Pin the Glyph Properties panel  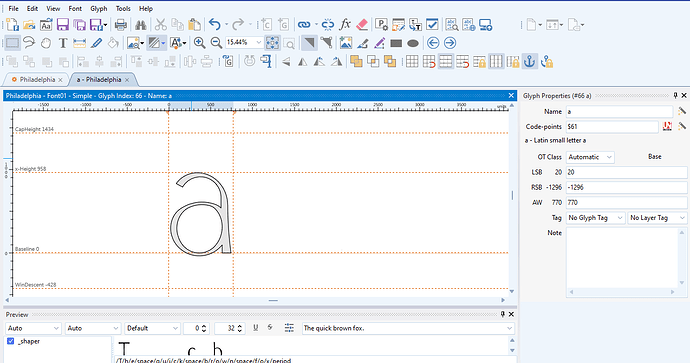tap(675, 95)
